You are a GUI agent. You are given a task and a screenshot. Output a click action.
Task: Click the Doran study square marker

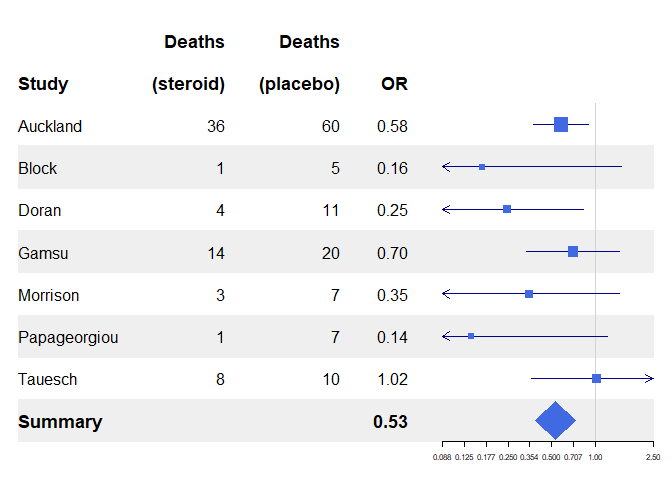click(507, 209)
